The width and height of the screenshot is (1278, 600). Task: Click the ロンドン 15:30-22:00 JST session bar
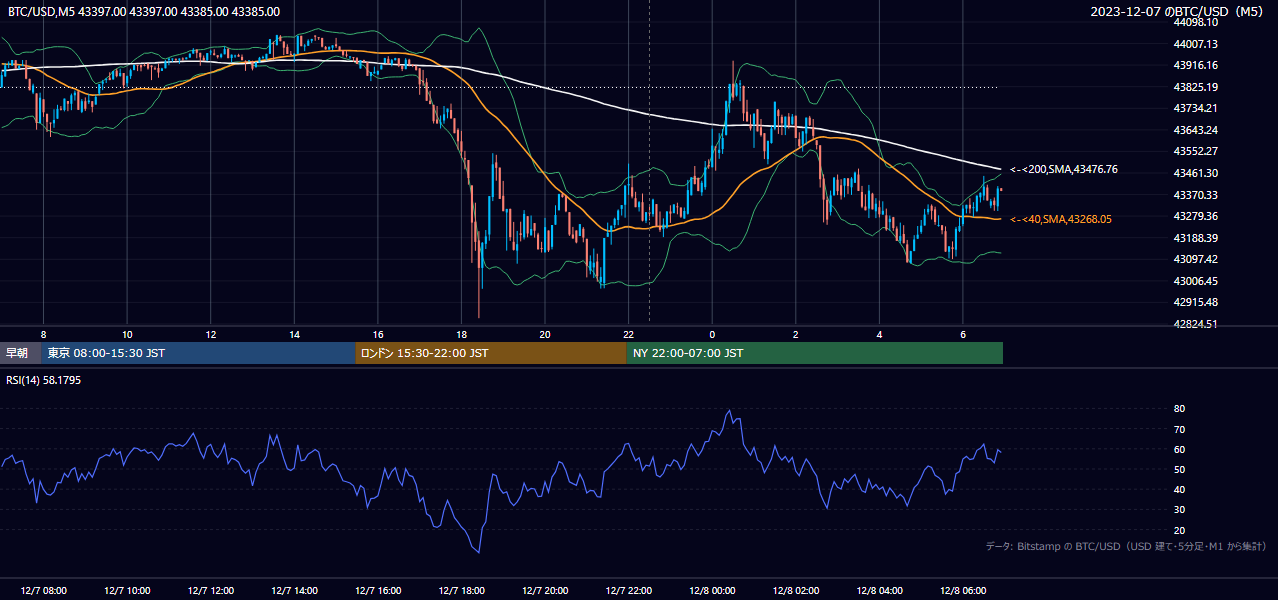491,353
